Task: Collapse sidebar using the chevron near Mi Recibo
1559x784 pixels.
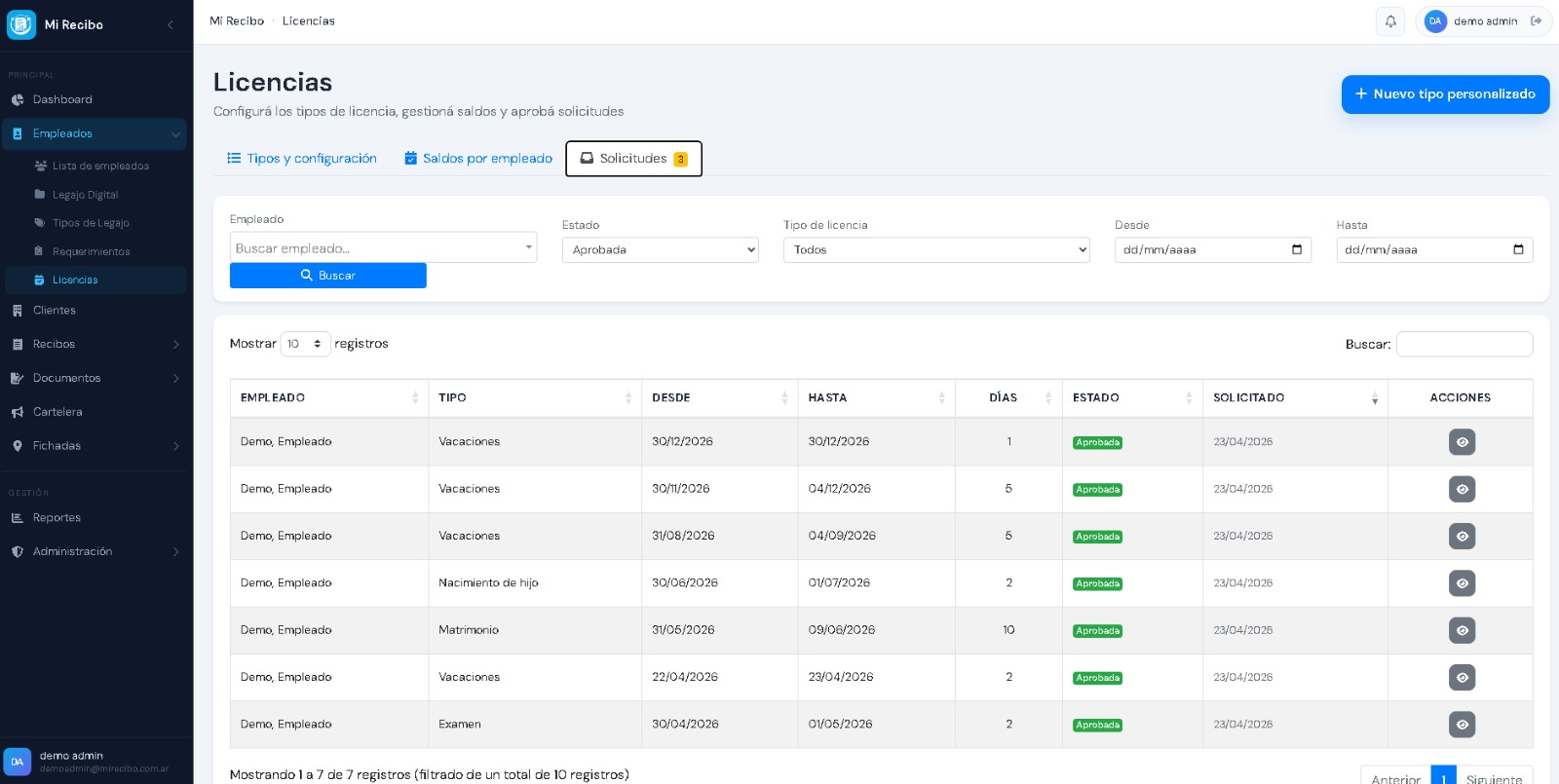Action: coord(171,24)
